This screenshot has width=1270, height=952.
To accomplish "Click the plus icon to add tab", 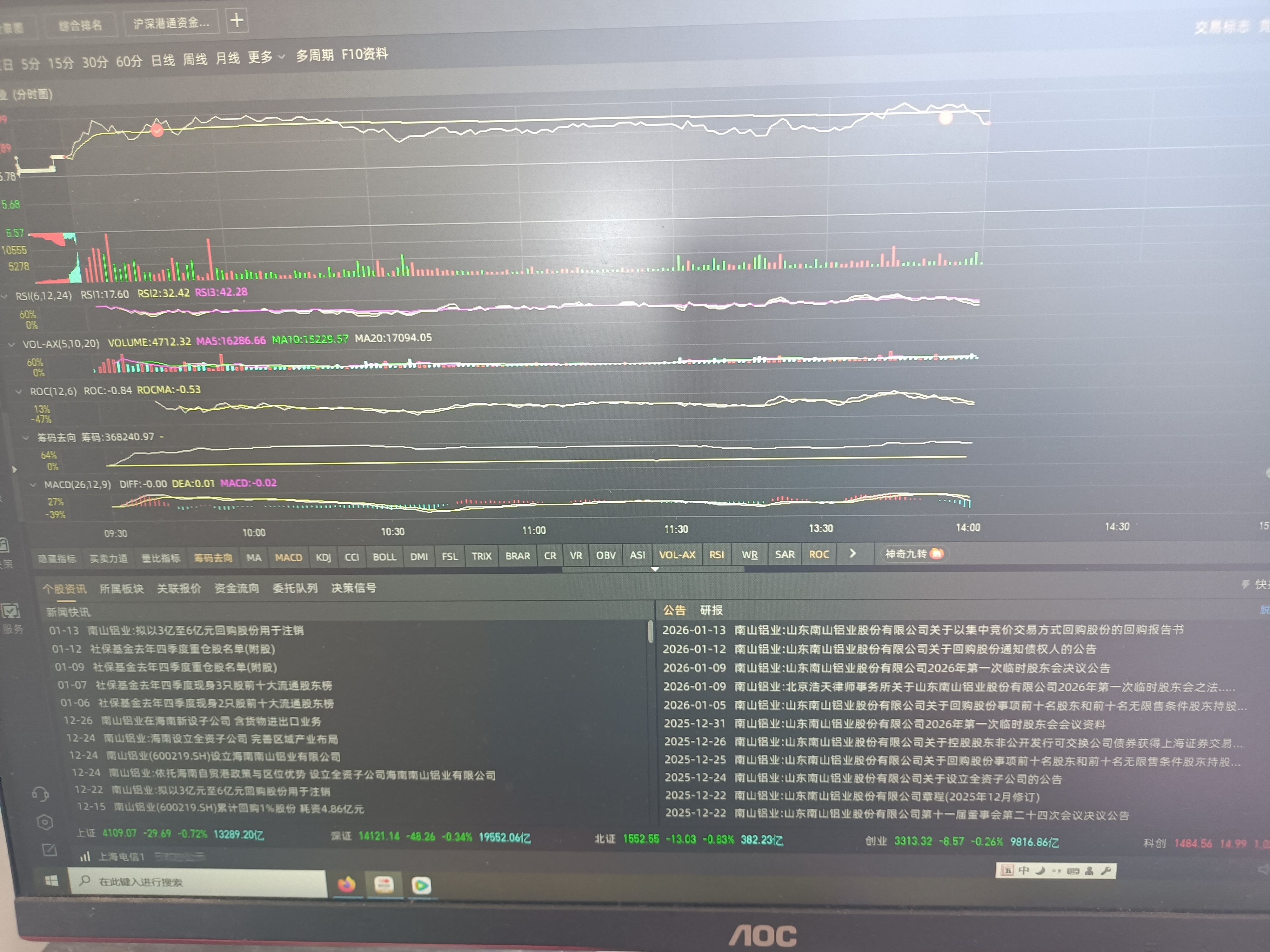I will pyautogui.click(x=237, y=21).
